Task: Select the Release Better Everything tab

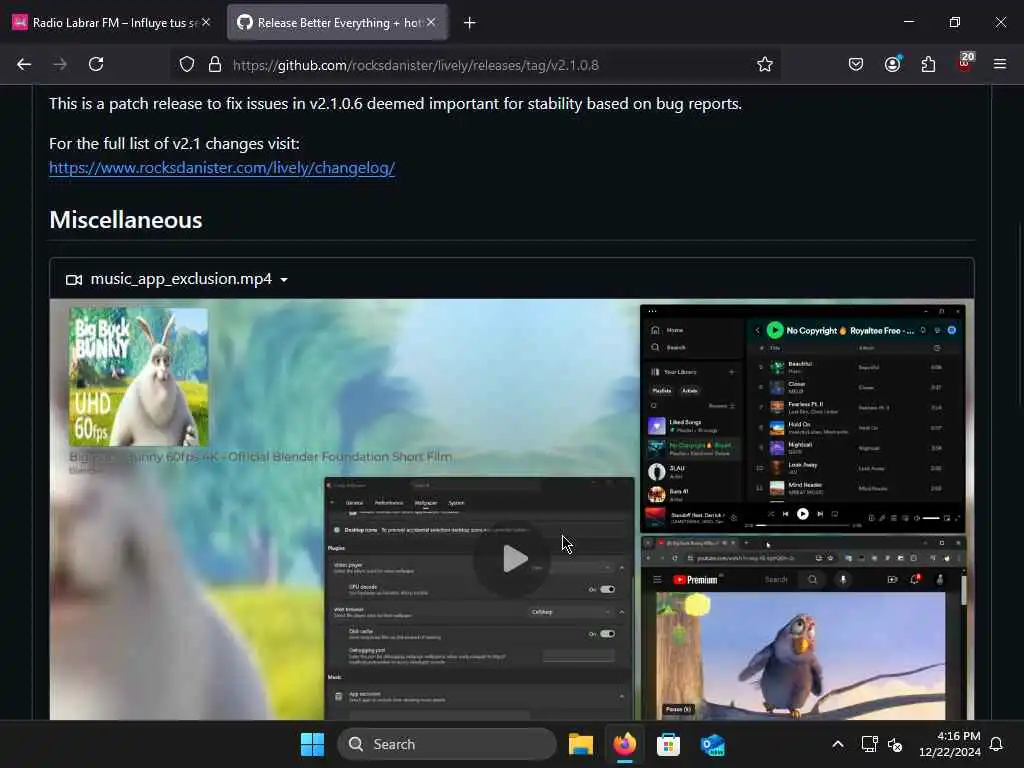Action: 337,23
